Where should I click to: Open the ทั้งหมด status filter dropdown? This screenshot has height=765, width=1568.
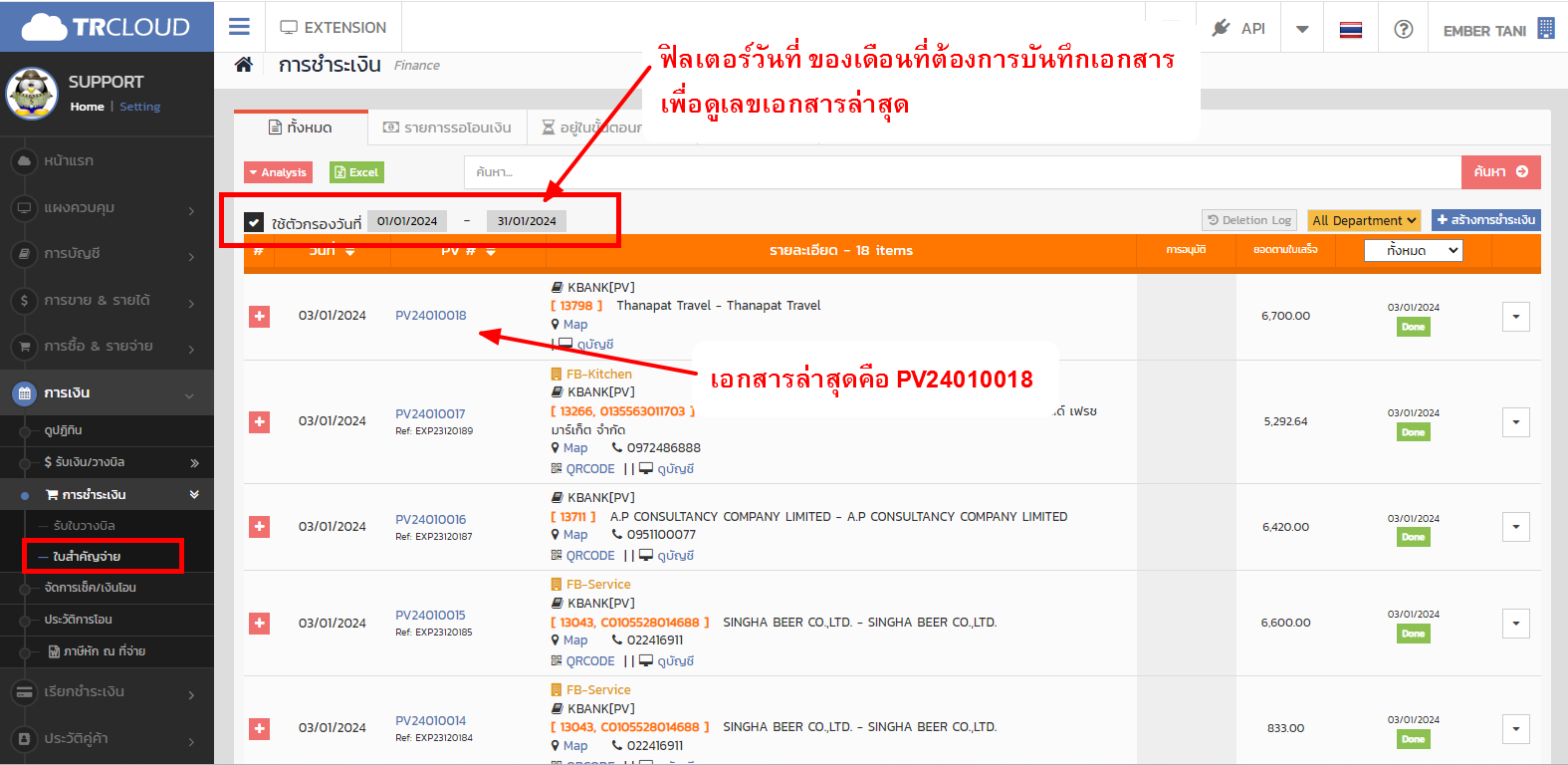coord(1414,251)
